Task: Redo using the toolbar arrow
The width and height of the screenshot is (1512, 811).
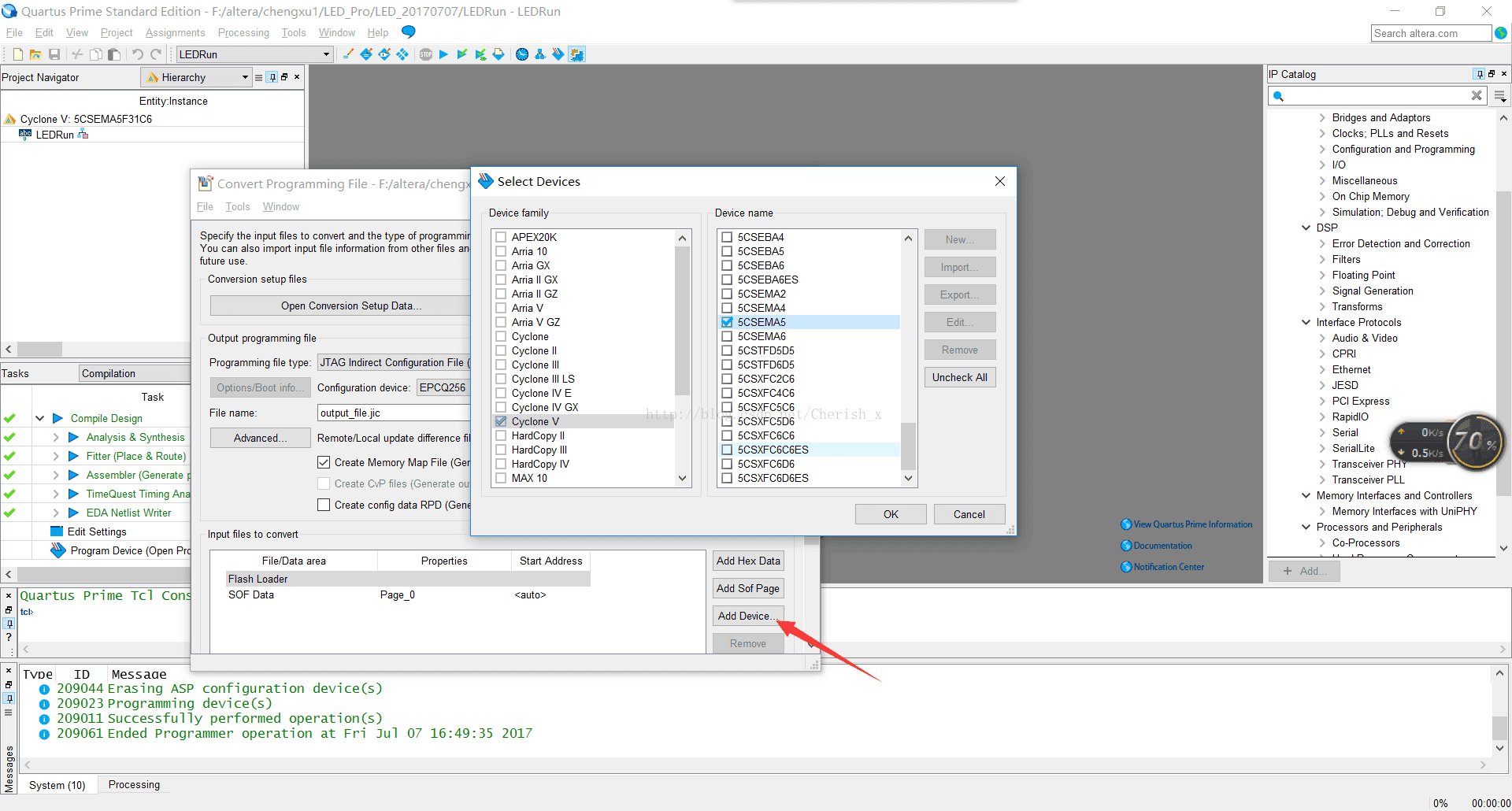Action: point(156,54)
